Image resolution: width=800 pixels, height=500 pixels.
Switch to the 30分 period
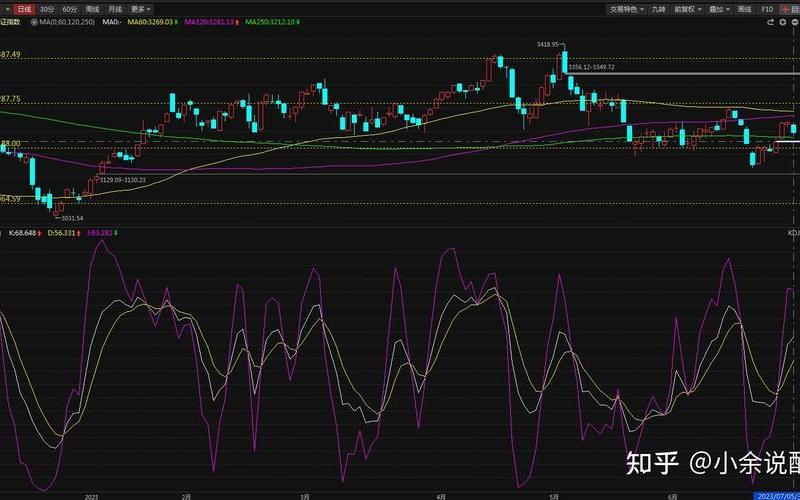coord(47,9)
